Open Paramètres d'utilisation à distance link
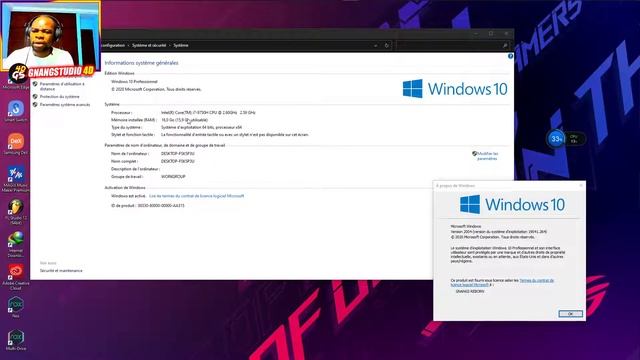This screenshot has width=640, height=360. [62, 86]
